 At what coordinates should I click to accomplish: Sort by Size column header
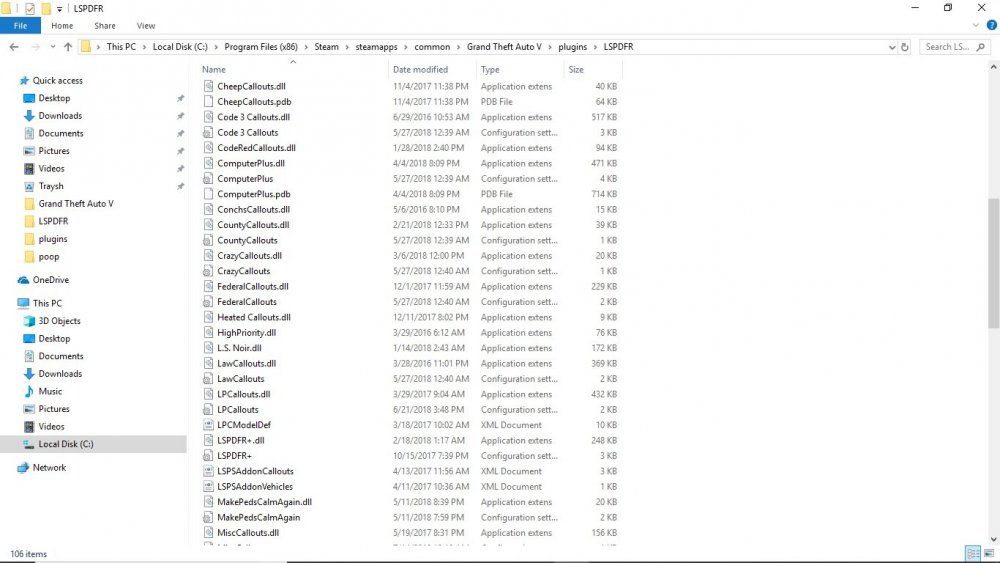[576, 69]
